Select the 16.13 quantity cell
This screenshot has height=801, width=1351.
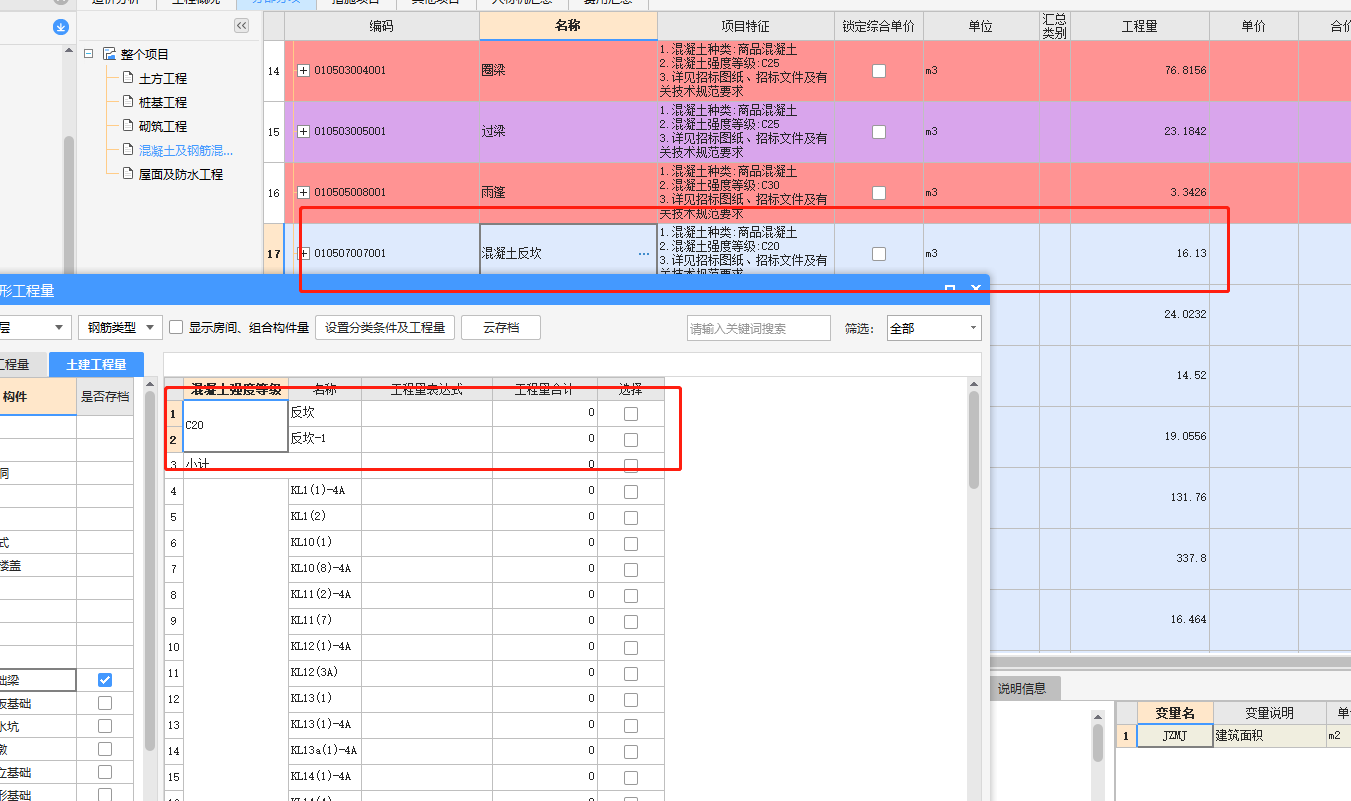tap(1140, 254)
